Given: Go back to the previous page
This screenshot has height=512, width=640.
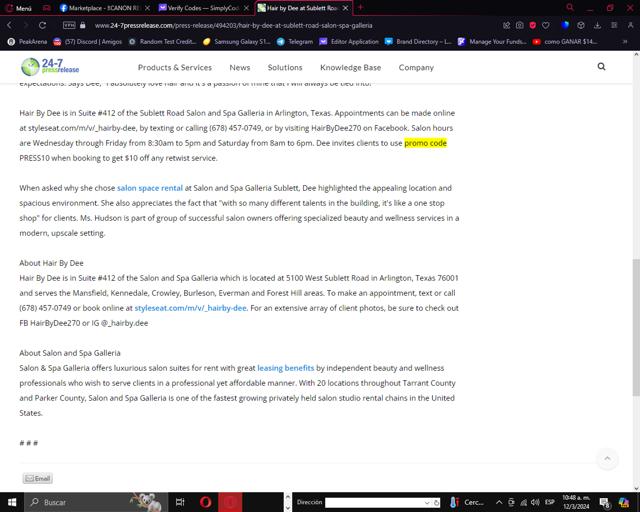Looking at the screenshot, I should click(x=9, y=25).
